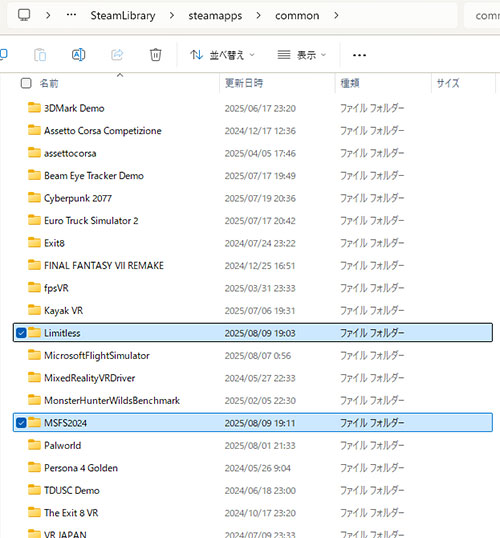
Task: Click the TDUSC Demo folder icon
Action: [x=34, y=490]
